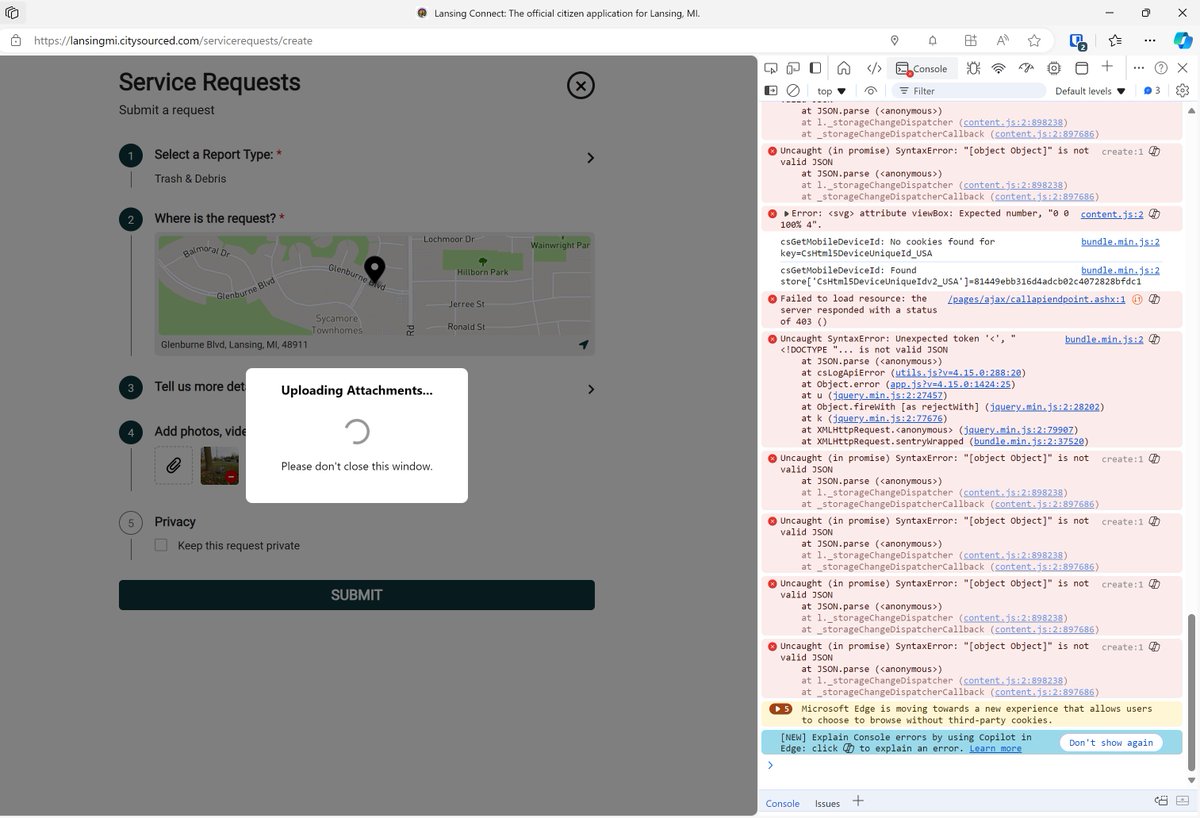The width and height of the screenshot is (1200, 818).
Task: Toggle the DevTools activity bar dock icon
Action: click(x=816, y=68)
